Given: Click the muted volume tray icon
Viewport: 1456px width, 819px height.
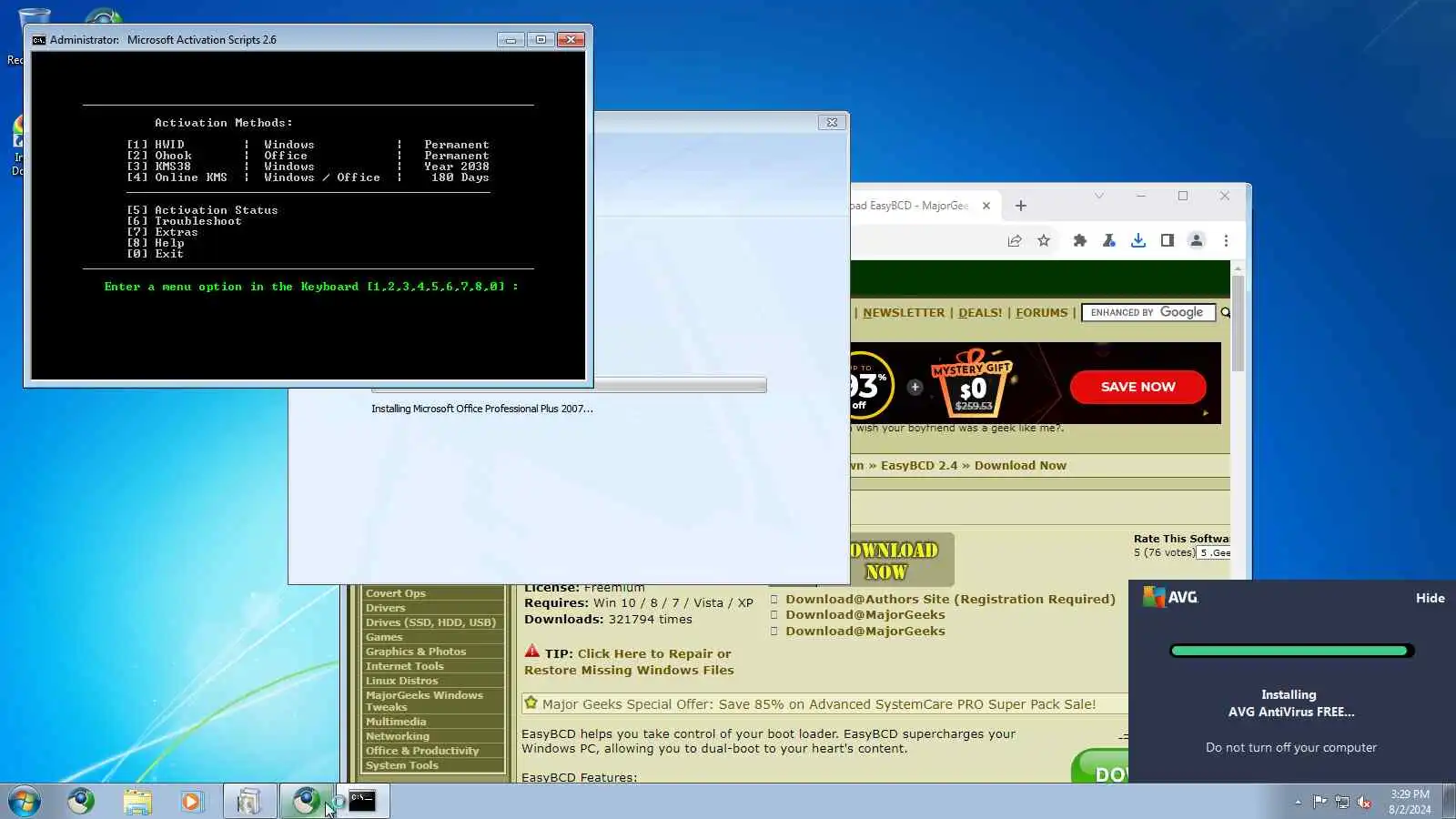Looking at the screenshot, I should pos(1364,802).
